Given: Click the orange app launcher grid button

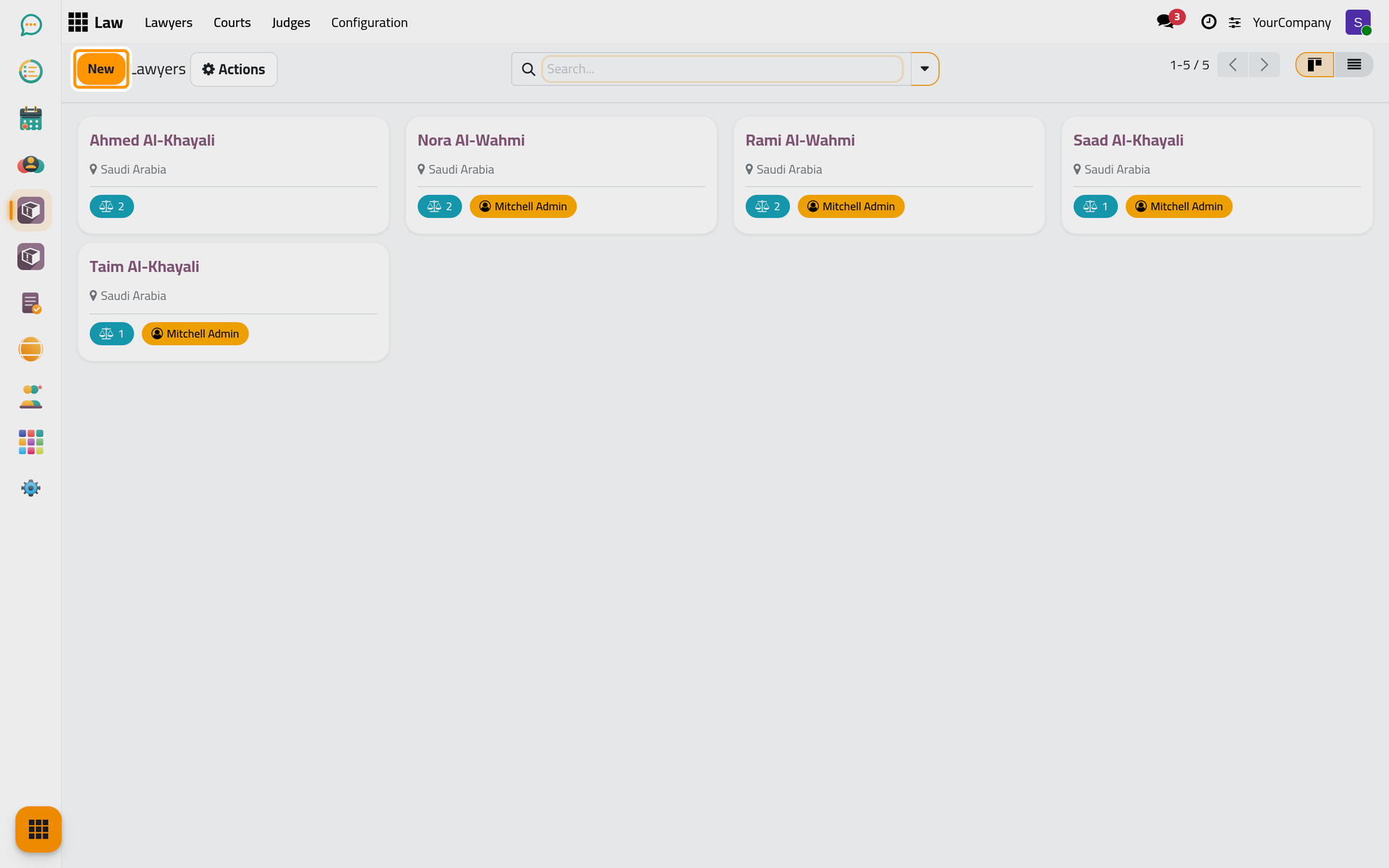Looking at the screenshot, I should 38,829.
